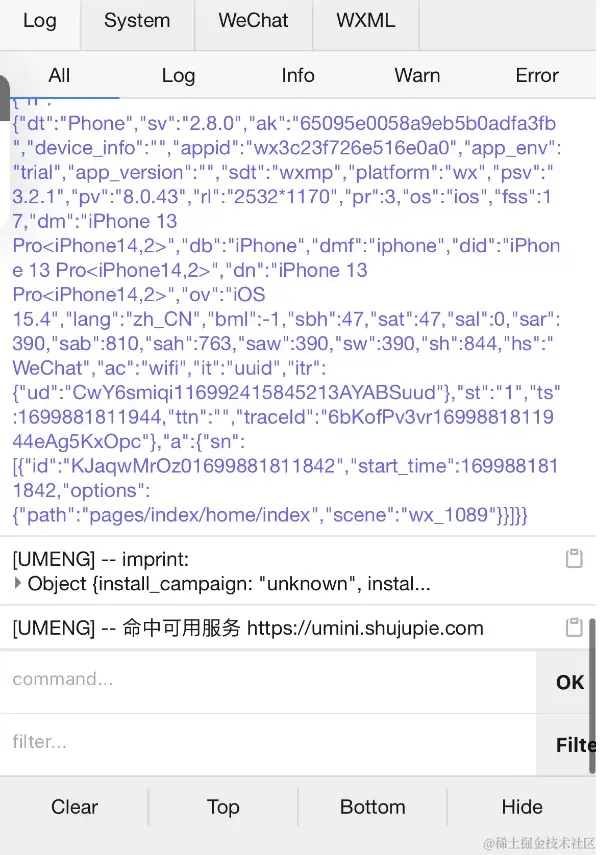Apply the Filter button
The height and width of the screenshot is (855, 600).
point(572,745)
